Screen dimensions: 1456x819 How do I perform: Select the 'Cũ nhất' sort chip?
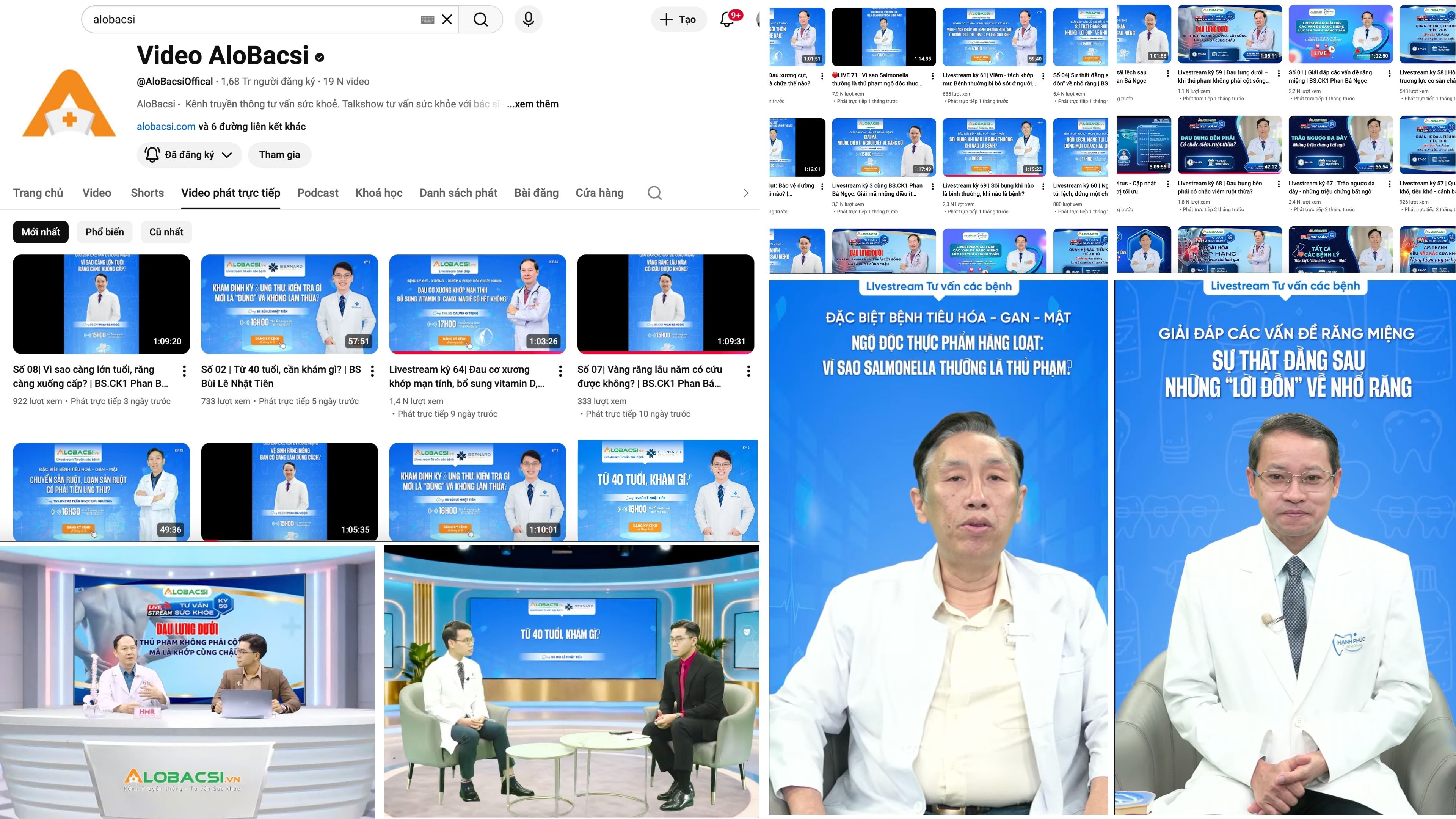point(166,232)
